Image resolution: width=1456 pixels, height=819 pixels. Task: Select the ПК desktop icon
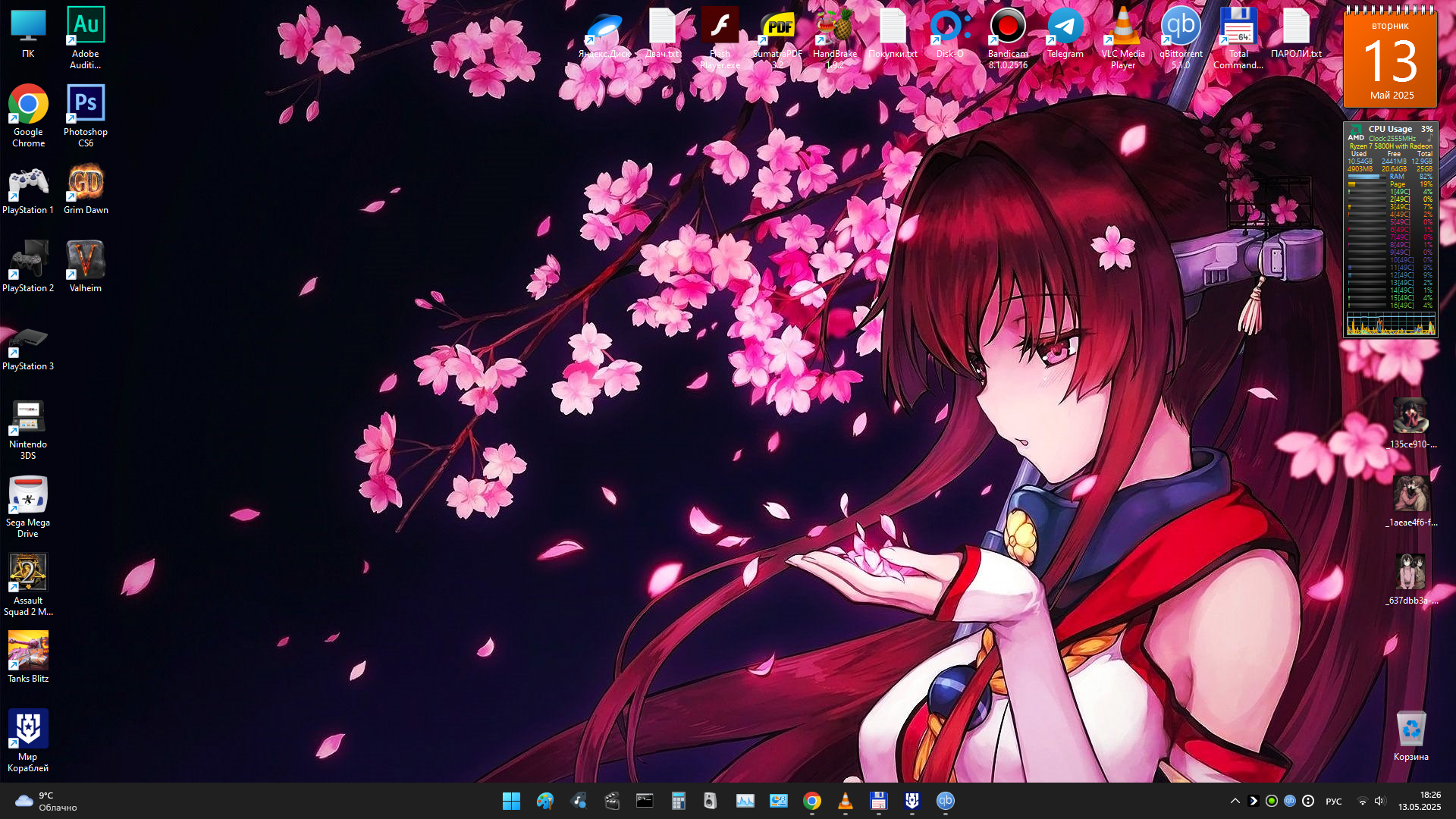[x=28, y=33]
